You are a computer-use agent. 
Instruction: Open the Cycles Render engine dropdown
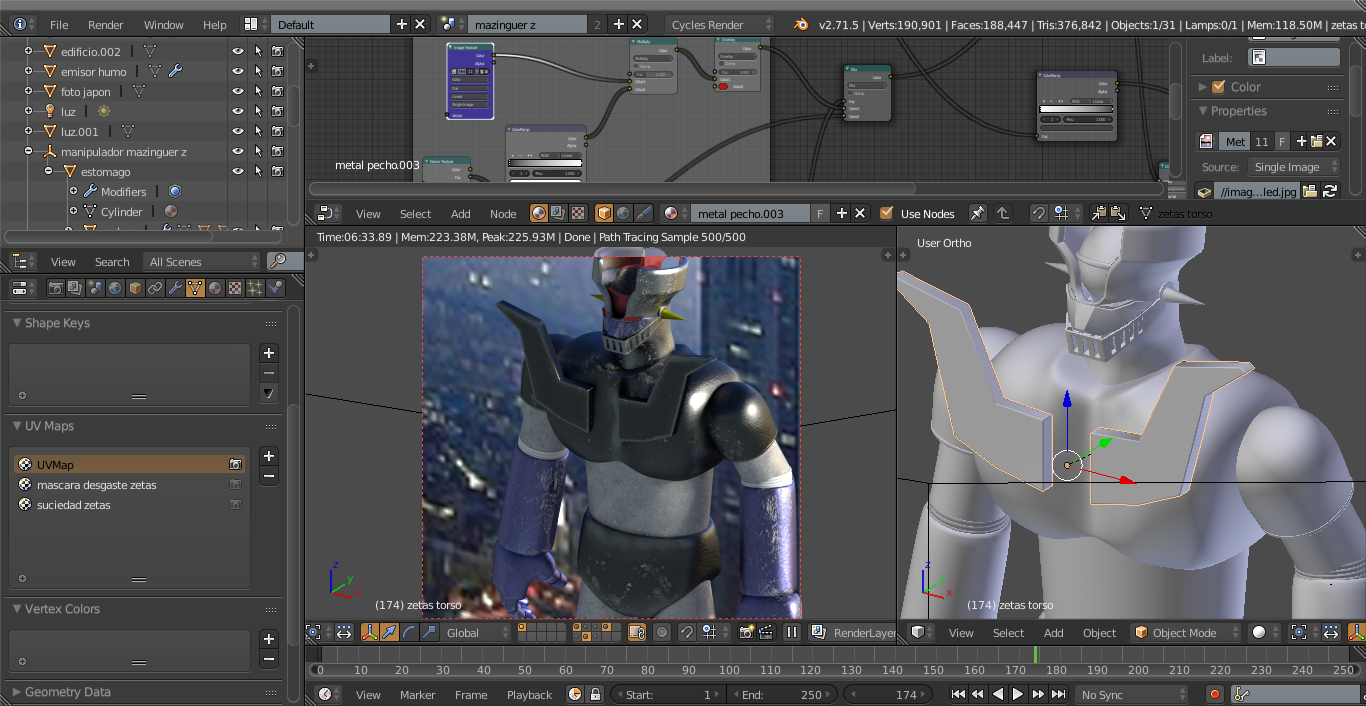[719, 24]
